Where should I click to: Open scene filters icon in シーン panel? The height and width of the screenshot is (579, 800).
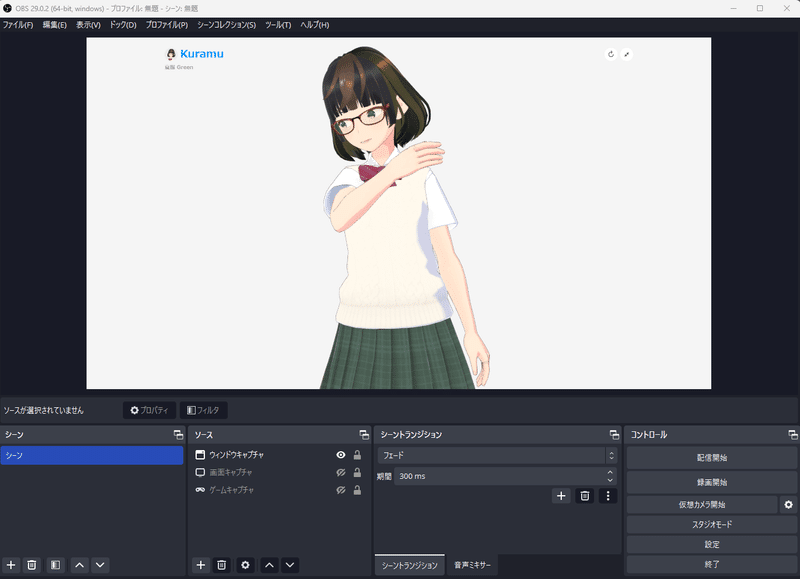[56, 565]
